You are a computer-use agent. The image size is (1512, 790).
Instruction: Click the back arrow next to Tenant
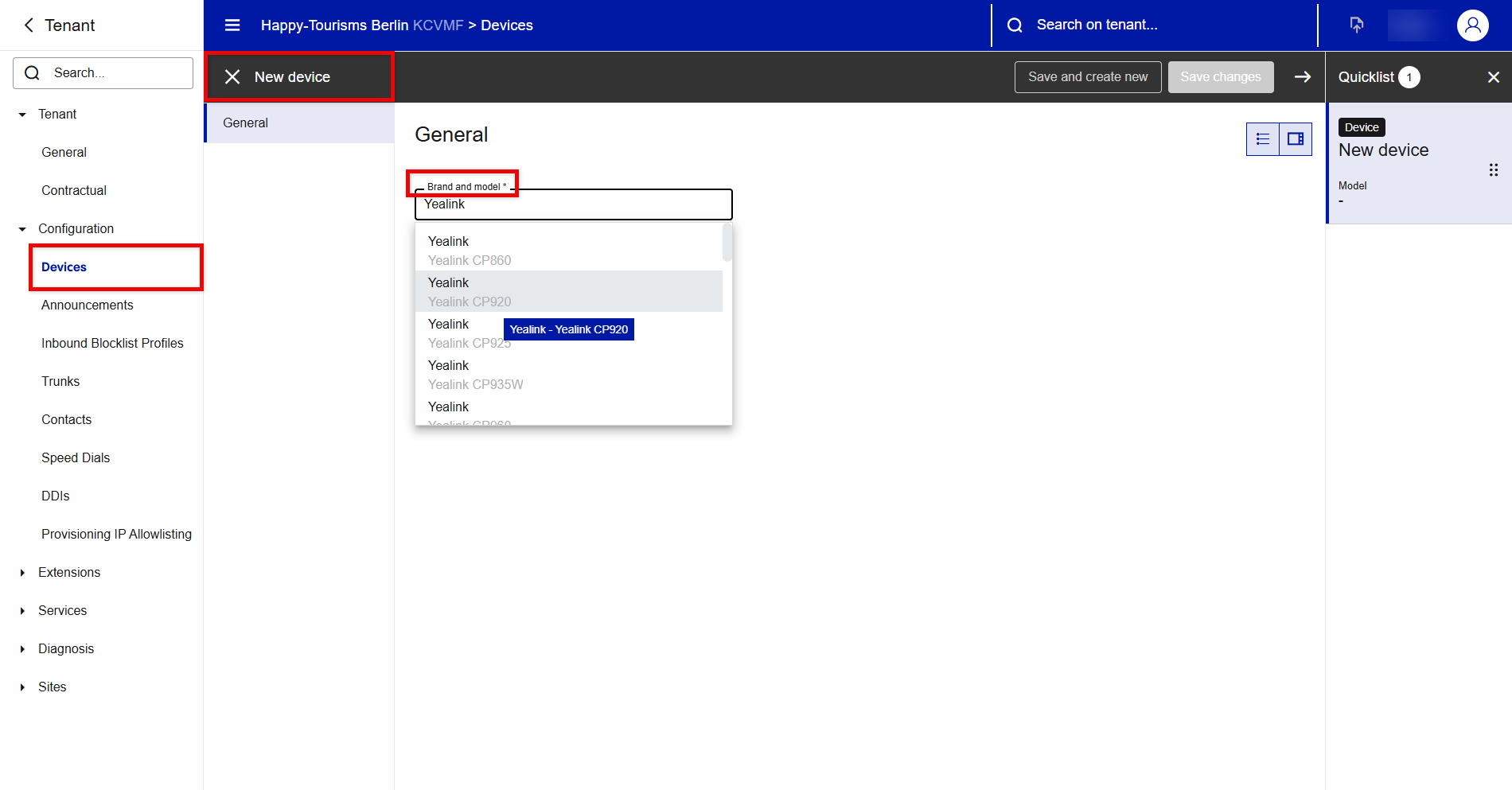click(29, 25)
